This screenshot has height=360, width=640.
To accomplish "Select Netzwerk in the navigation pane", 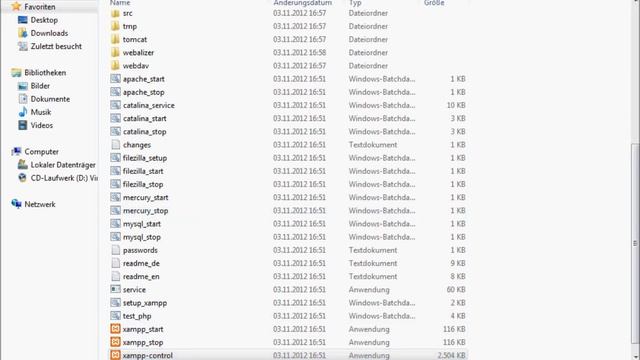I will coord(40,204).
